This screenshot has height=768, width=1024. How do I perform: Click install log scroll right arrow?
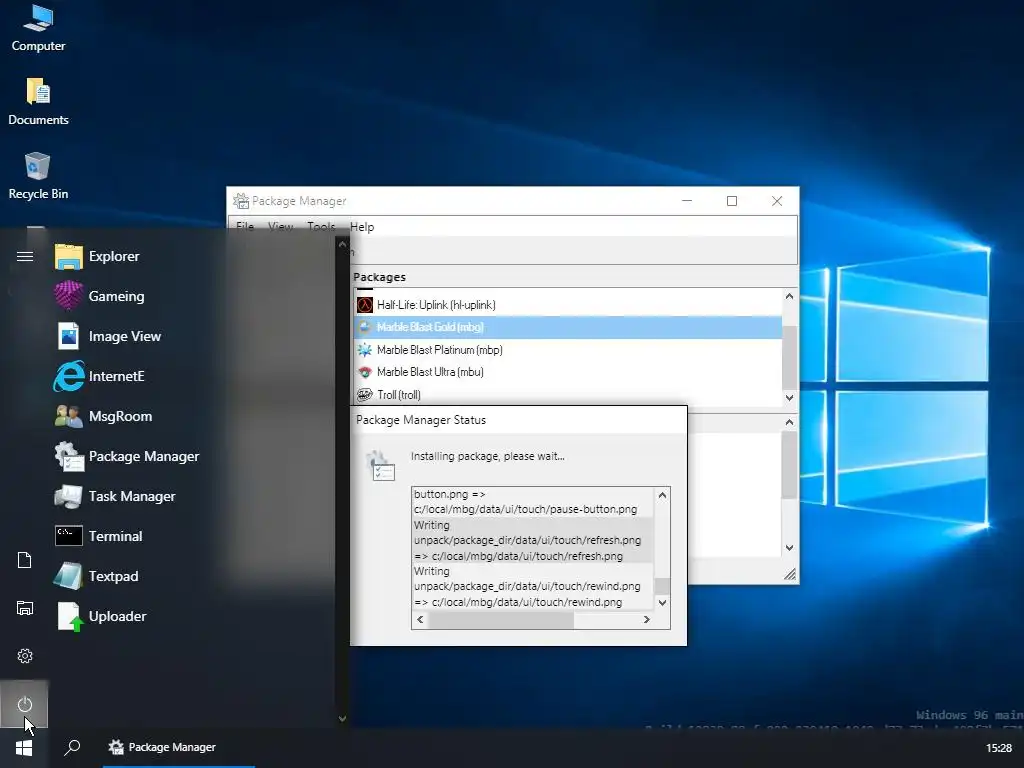point(647,620)
